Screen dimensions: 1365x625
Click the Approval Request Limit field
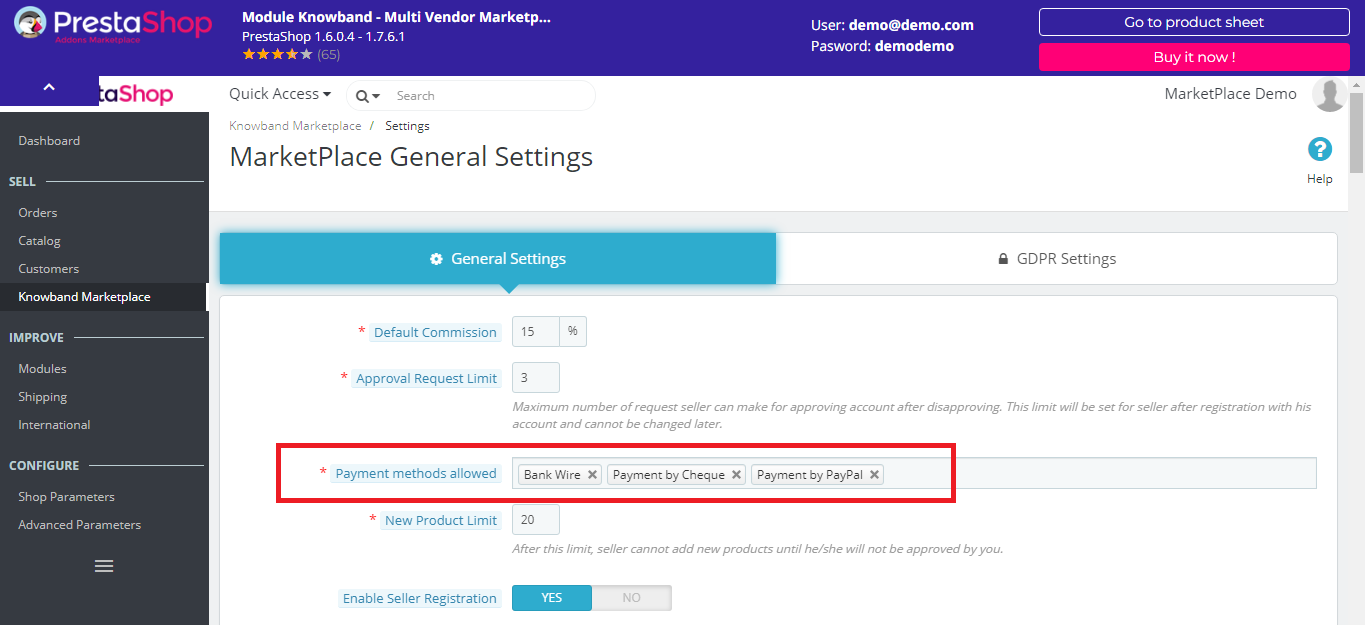536,378
